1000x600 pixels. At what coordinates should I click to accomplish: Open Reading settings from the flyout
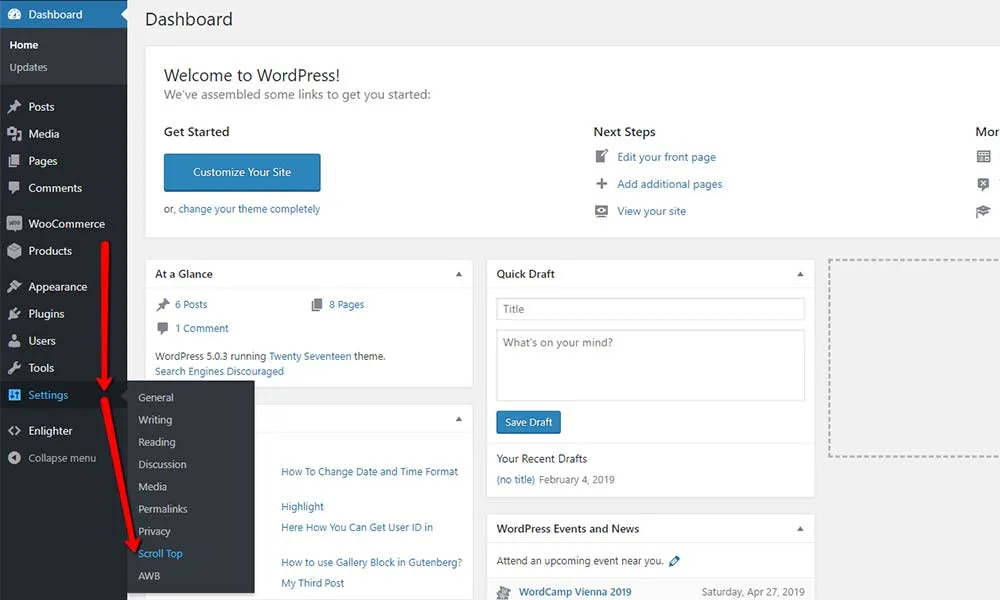[157, 442]
